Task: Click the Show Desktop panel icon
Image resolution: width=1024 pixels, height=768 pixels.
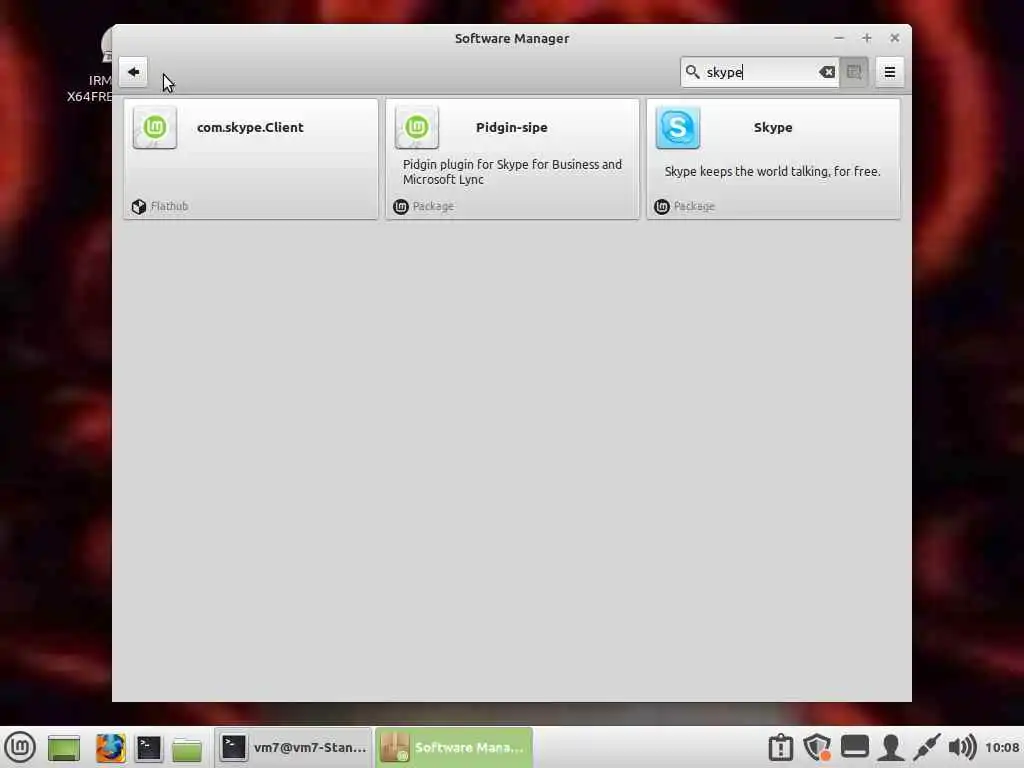Action: (x=64, y=748)
